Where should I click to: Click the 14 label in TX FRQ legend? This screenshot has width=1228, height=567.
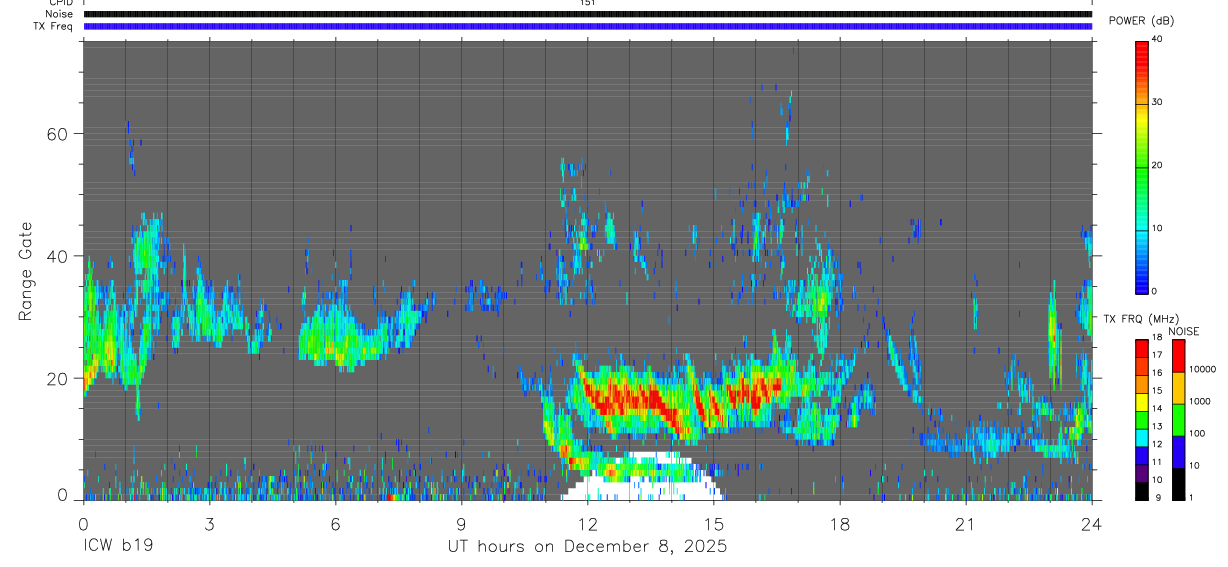point(1157,408)
